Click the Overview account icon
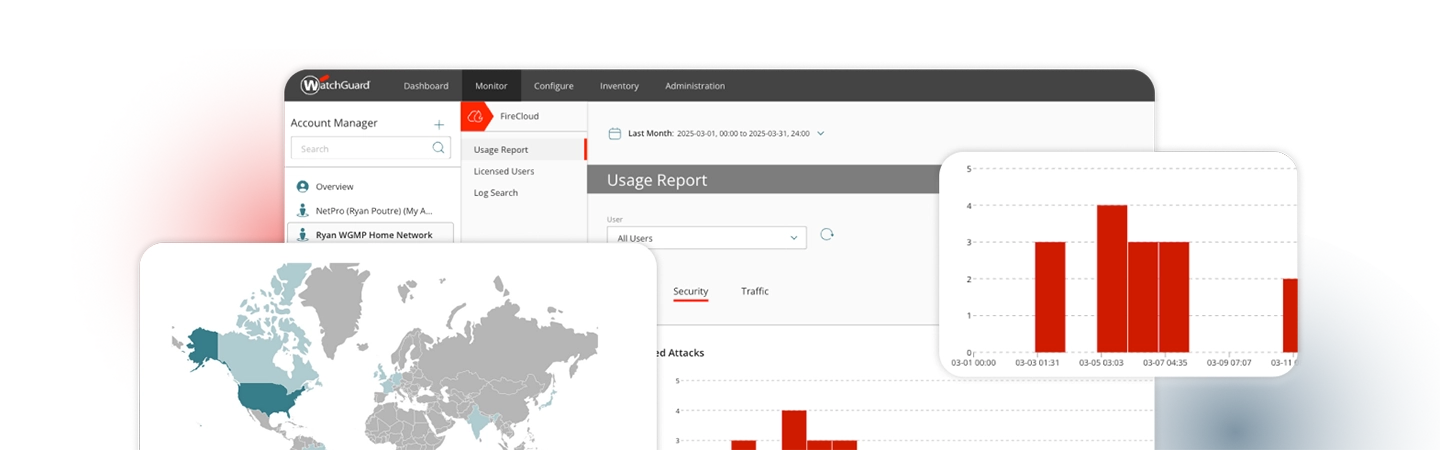This screenshot has width=1440, height=450. coord(302,187)
